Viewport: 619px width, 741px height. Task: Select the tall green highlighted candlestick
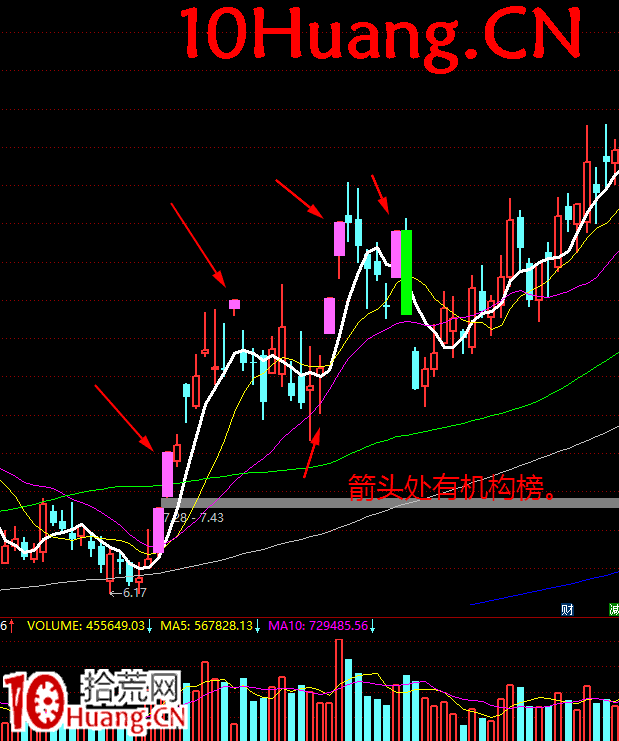[406, 272]
